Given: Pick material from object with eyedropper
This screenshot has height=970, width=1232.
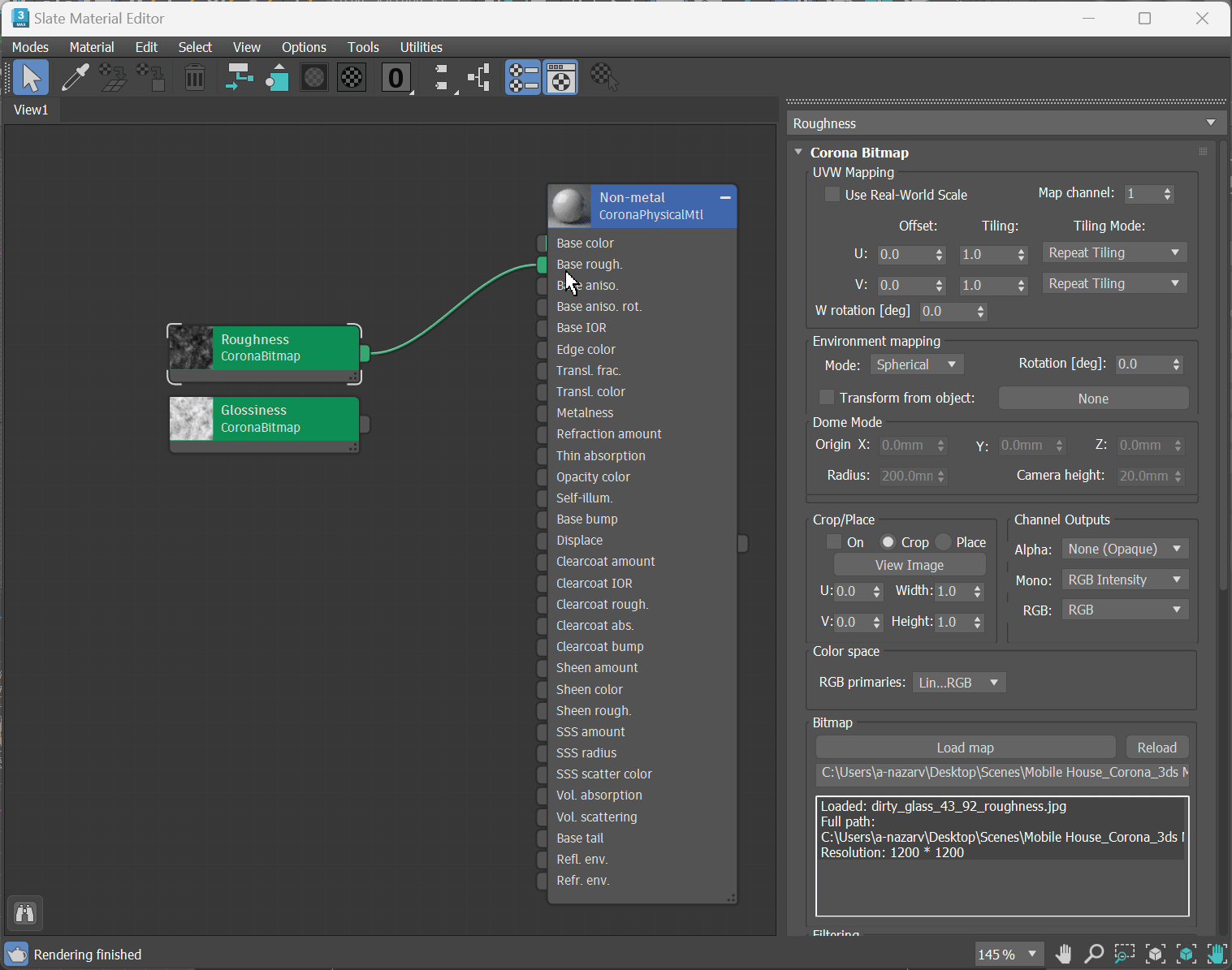Looking at the screenshot, I should tap(76, 78).
